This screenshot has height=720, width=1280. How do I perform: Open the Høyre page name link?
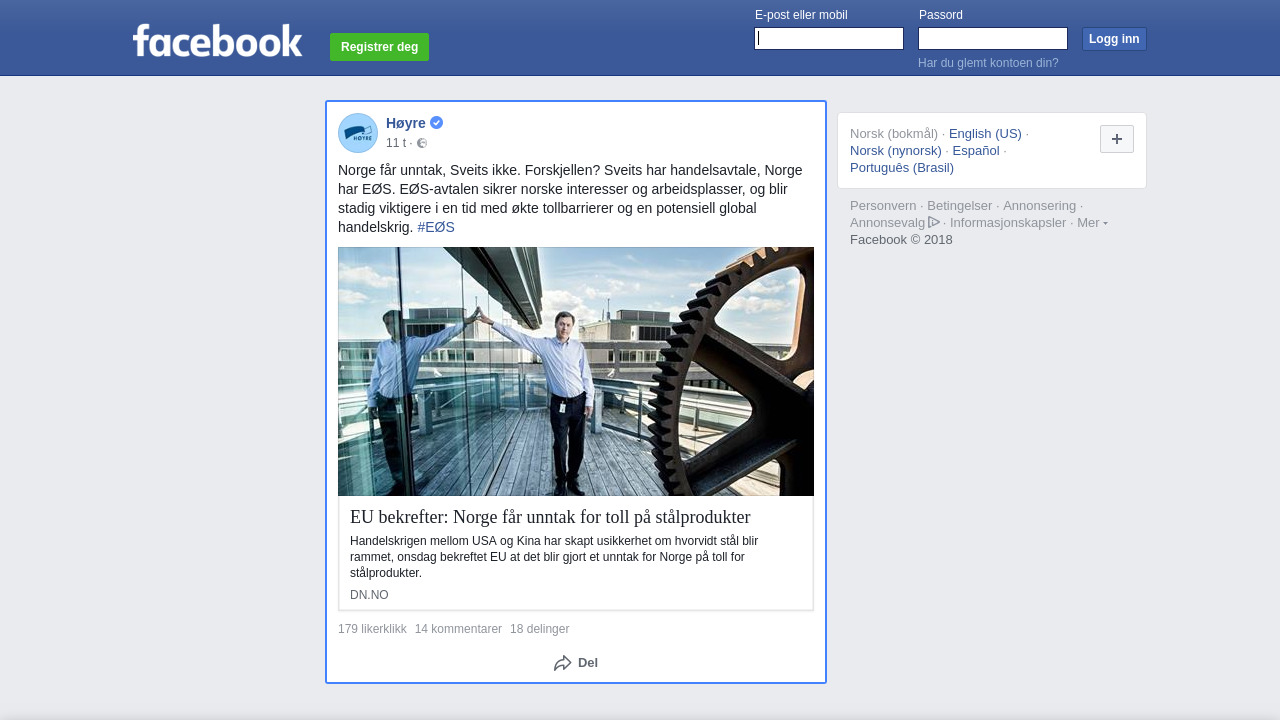click(x=406, y=123)
